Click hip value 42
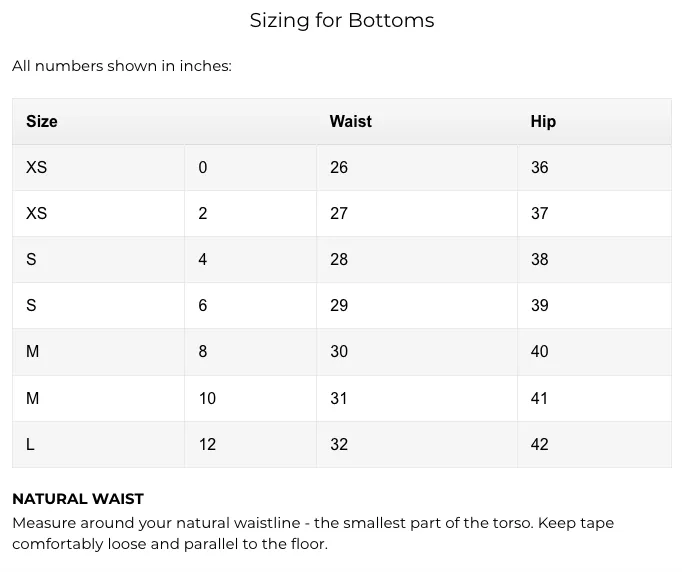 pyautogui.click(x=539, y=445)
